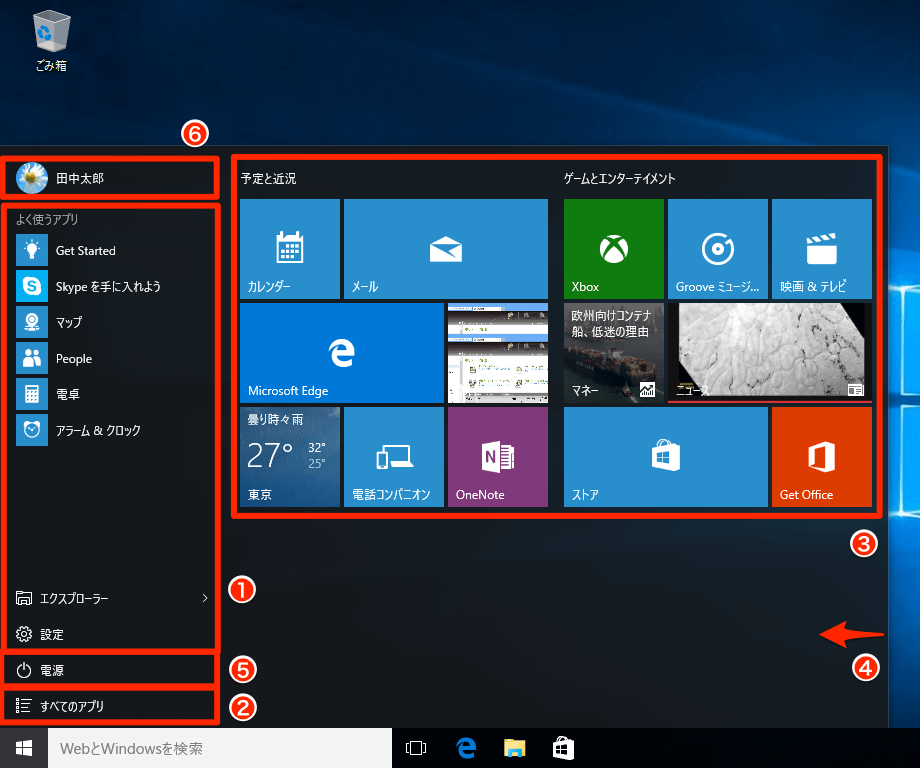Show すべてのアプリ list
This screenshot has height=768, width=920.
pyautogui.click(x=110, y=706)
